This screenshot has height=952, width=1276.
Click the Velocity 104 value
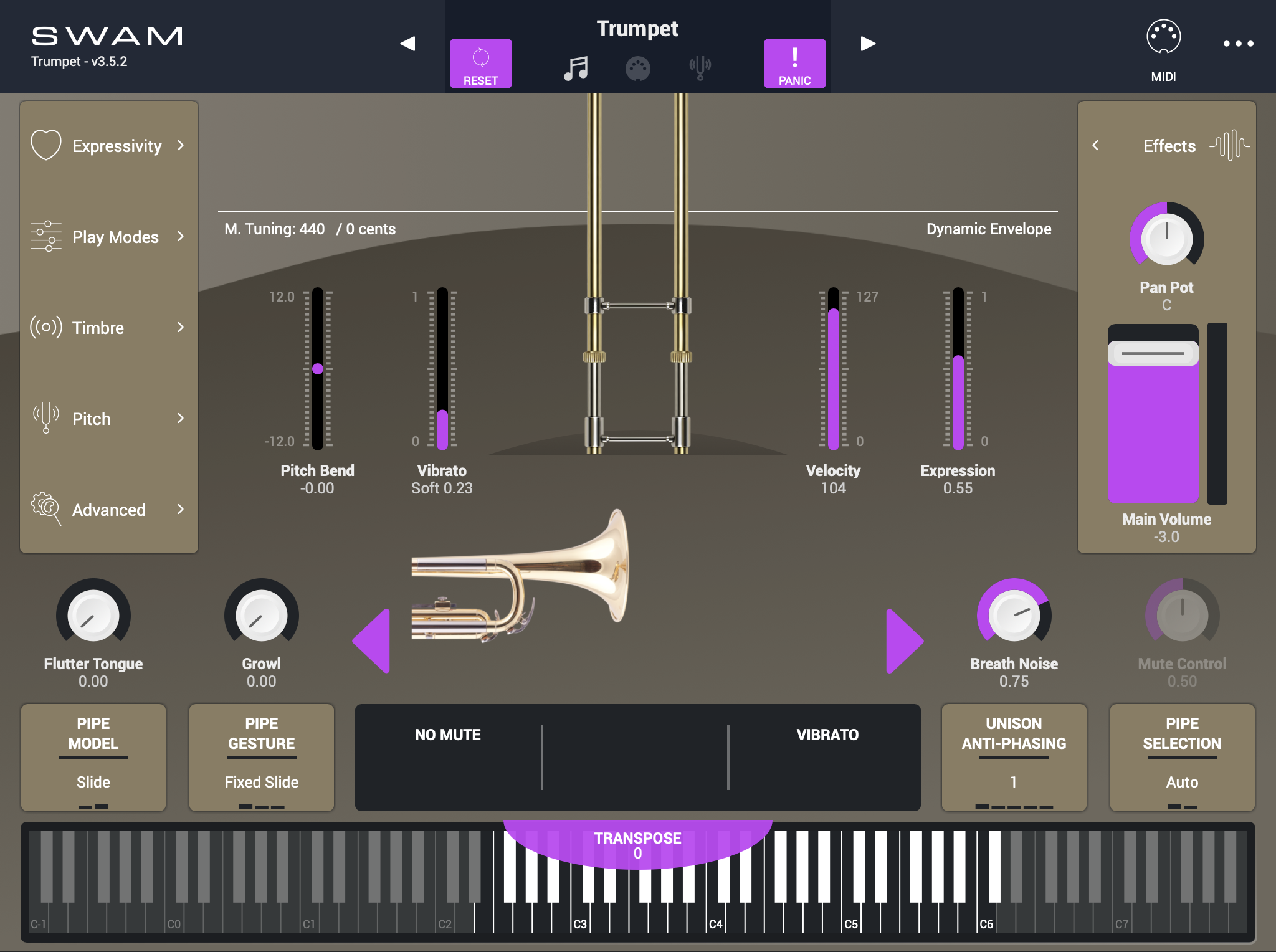[833, 488]
